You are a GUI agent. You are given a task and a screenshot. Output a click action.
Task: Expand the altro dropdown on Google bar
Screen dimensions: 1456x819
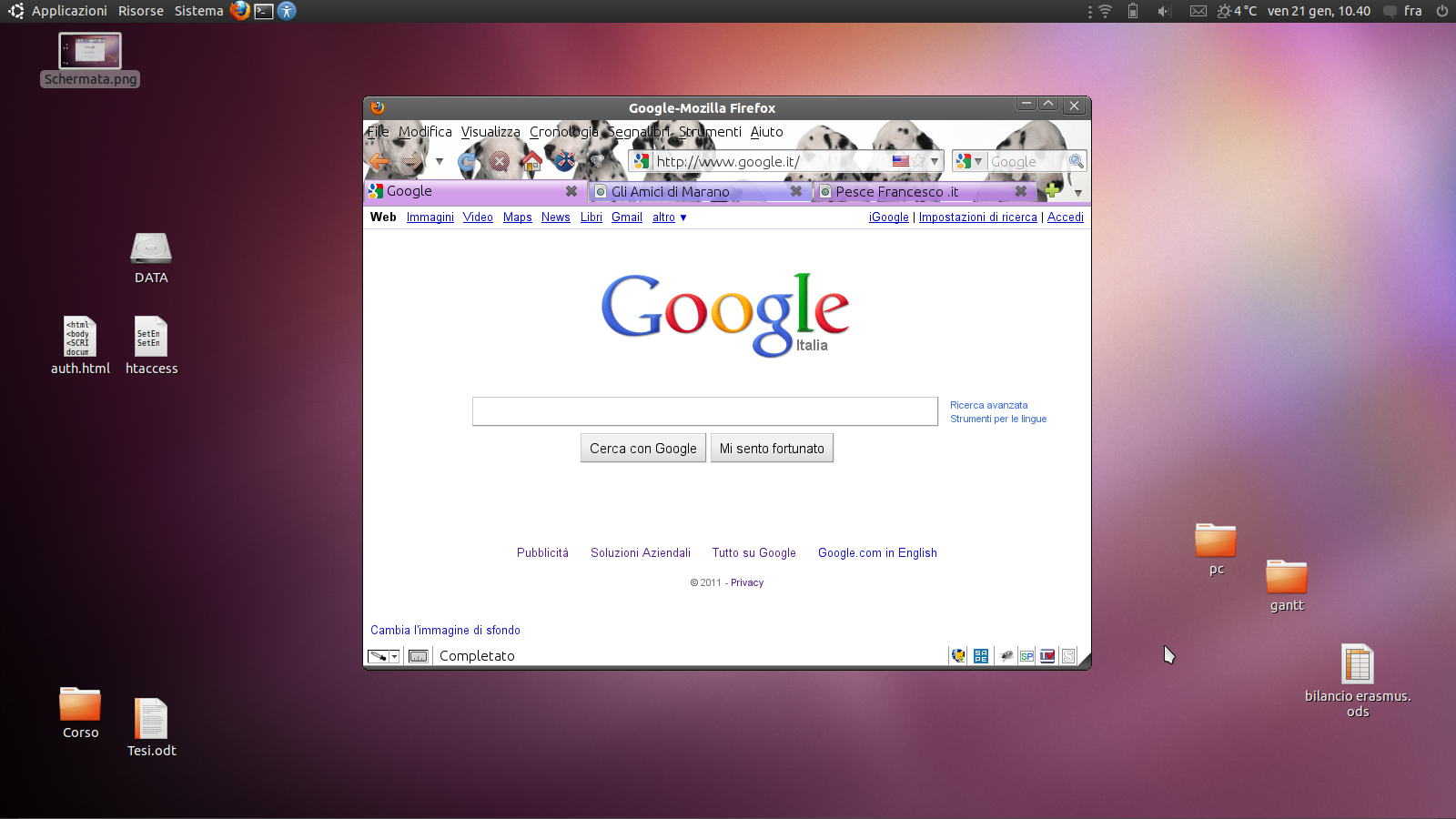click(669, 217)
